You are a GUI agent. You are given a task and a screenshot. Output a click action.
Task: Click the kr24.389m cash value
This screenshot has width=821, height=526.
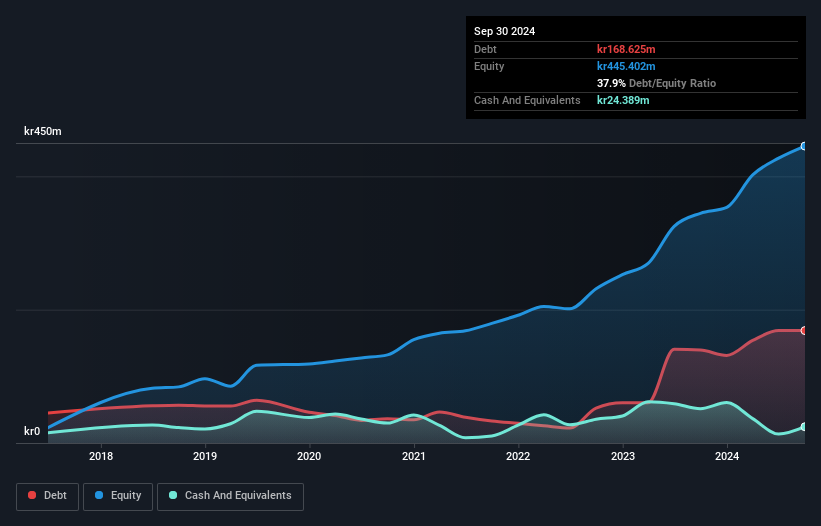[x=623, y=100]
